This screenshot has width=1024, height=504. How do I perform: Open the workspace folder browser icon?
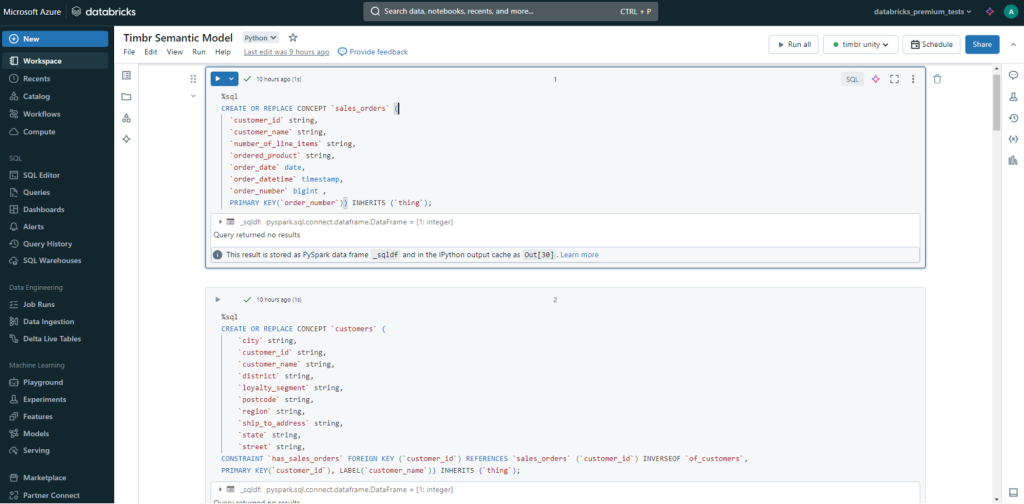pyautogui.click(x=126, y=97)
